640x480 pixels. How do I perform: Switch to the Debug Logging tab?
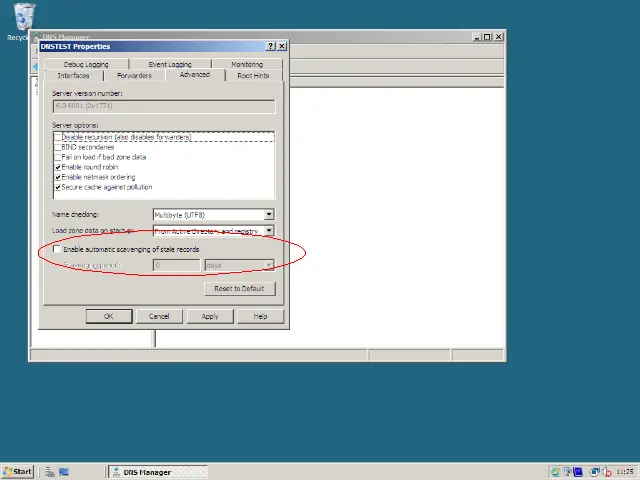click(86, 64)
